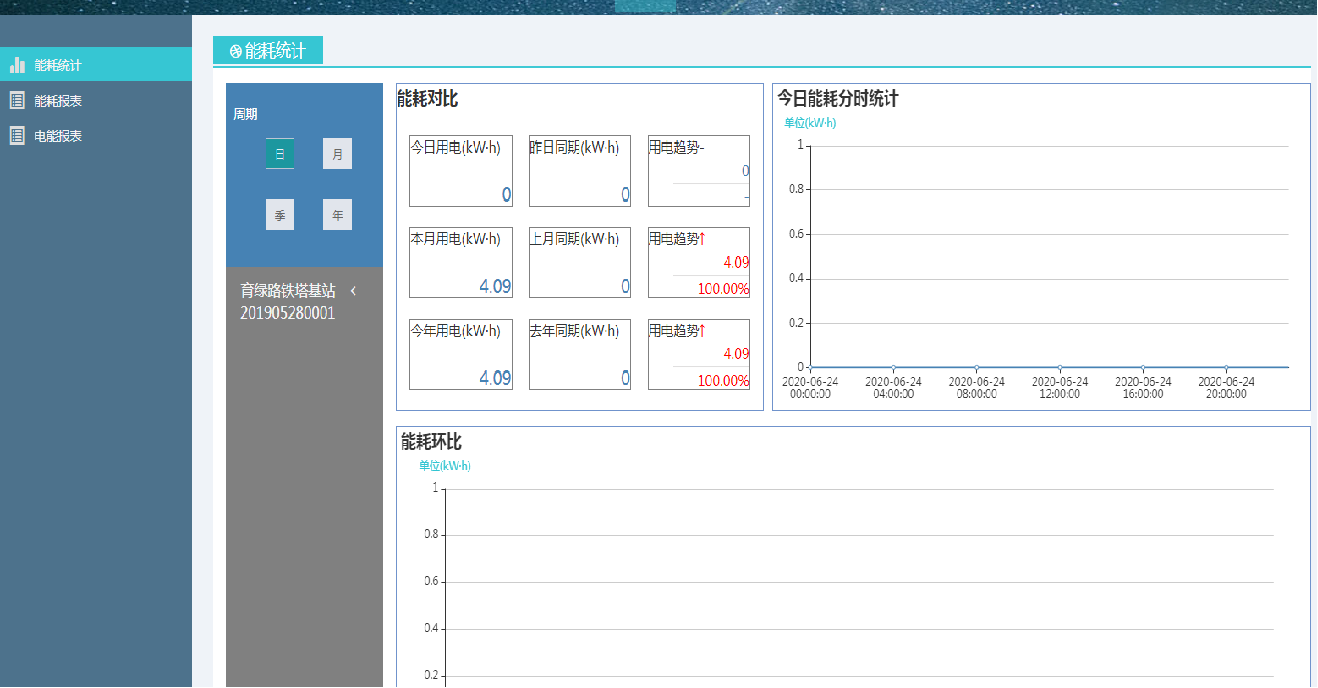This screenshot has height=688, width=1318.
Task: Open the 能耗报表 sidebar menu label
Action: 58,101
